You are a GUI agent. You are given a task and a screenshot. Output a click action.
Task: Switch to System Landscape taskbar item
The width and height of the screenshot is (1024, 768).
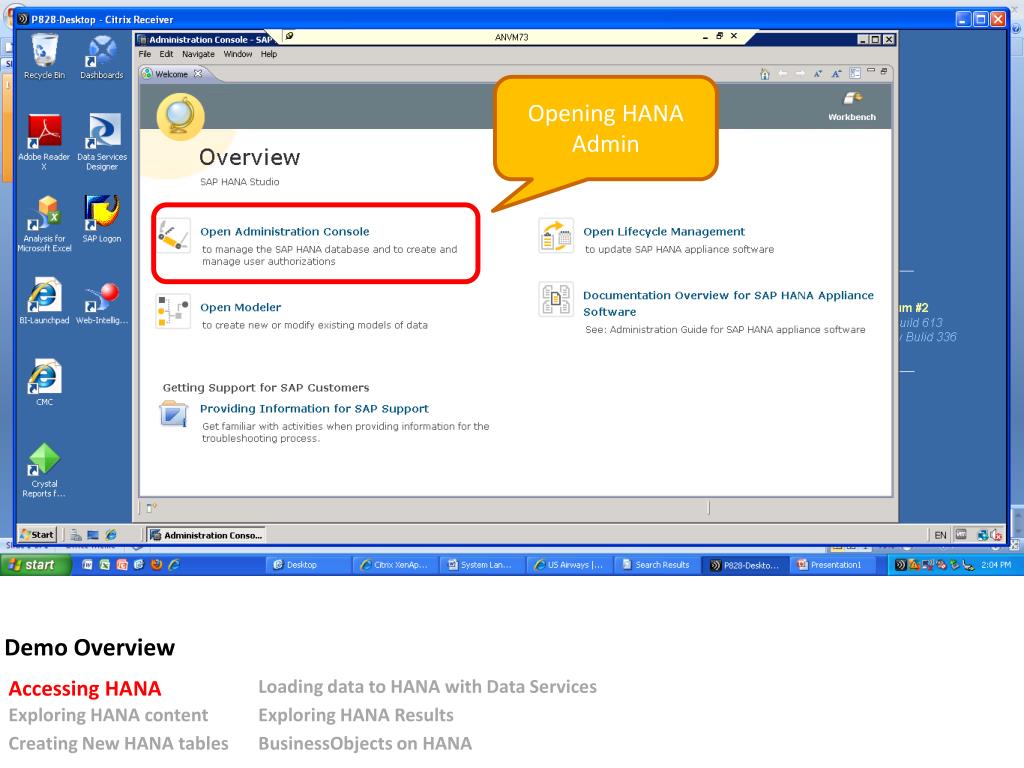point(482,565)
